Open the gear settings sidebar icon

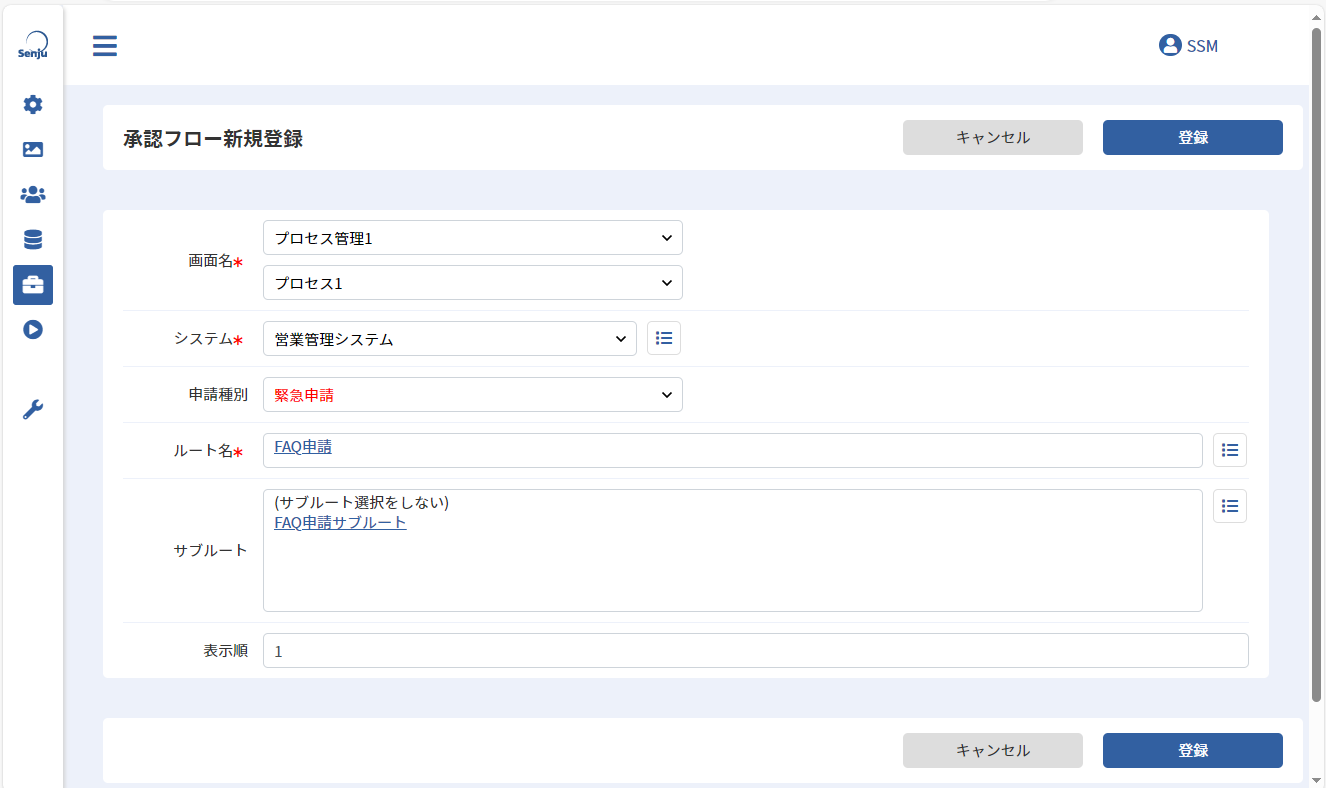click(33, 104)
